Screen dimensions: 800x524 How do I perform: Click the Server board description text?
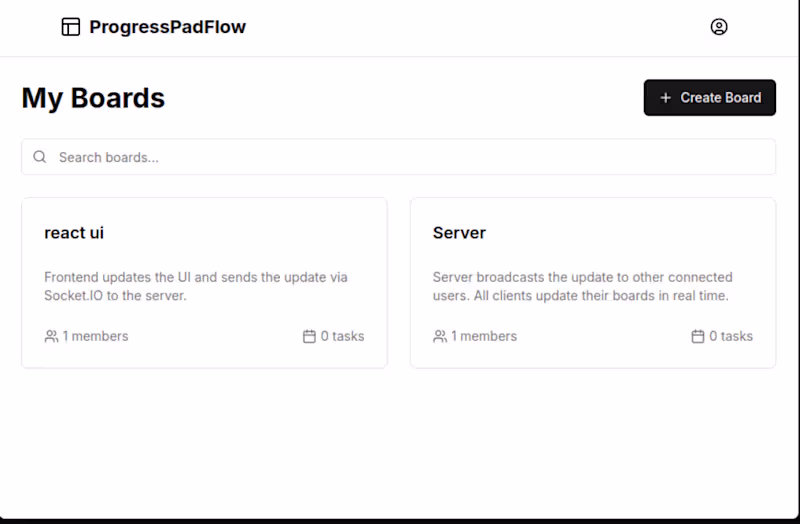[582, 286]
